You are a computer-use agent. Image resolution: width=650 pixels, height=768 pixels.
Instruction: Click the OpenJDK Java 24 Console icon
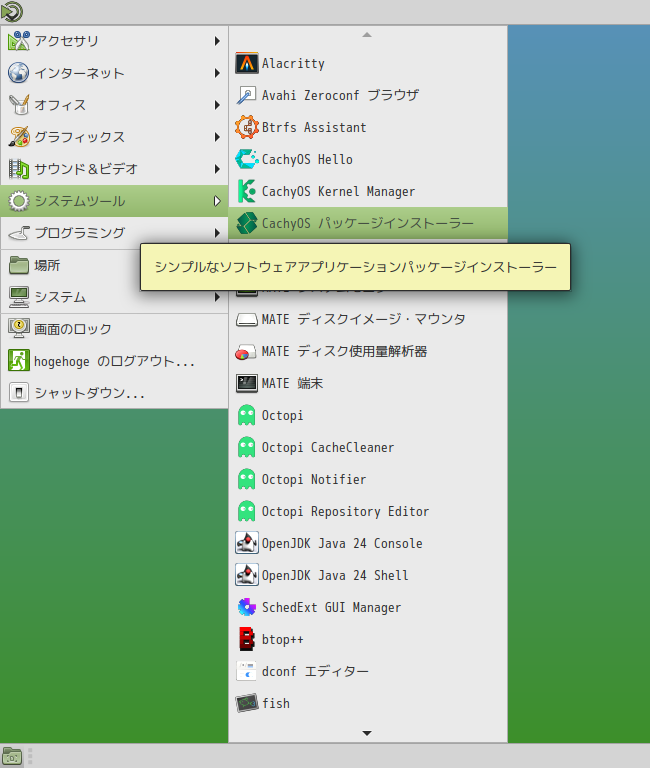pyautogui.click(x=246, y=544)
